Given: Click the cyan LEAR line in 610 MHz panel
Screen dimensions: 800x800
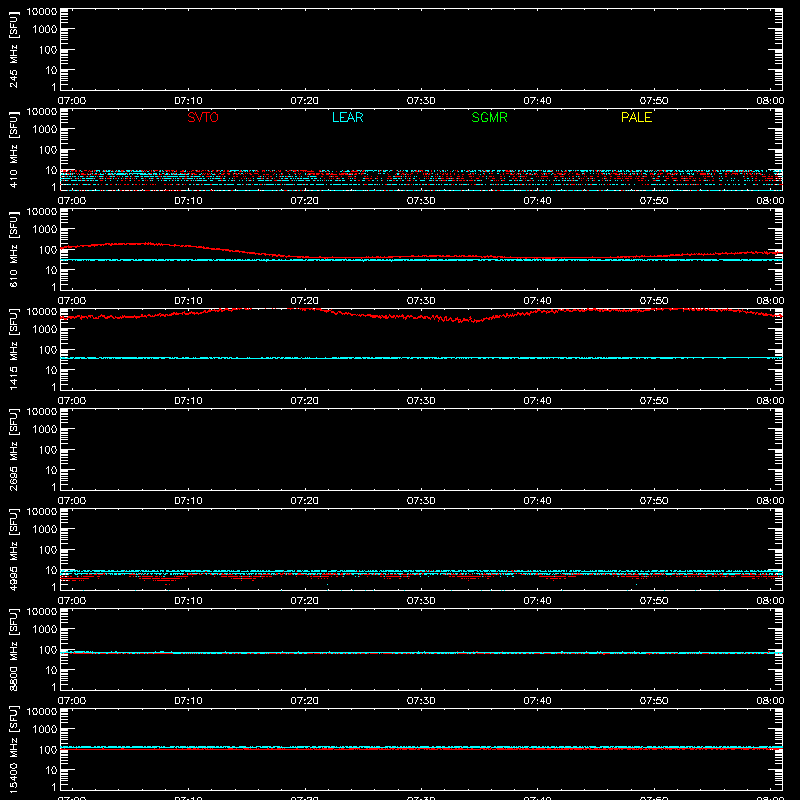Looking at the screenshot, I should (421, 260).
